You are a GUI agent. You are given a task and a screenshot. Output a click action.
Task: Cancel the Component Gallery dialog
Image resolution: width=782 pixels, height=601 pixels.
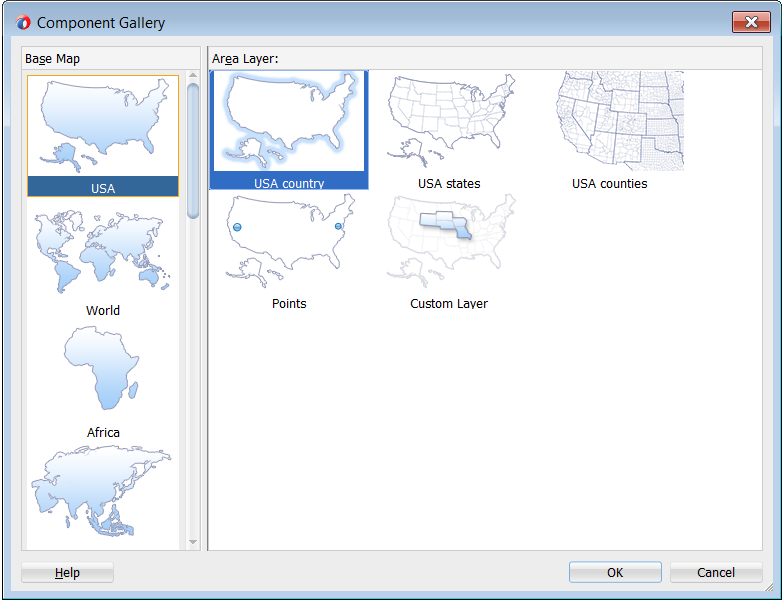click(x=716, y=572)
